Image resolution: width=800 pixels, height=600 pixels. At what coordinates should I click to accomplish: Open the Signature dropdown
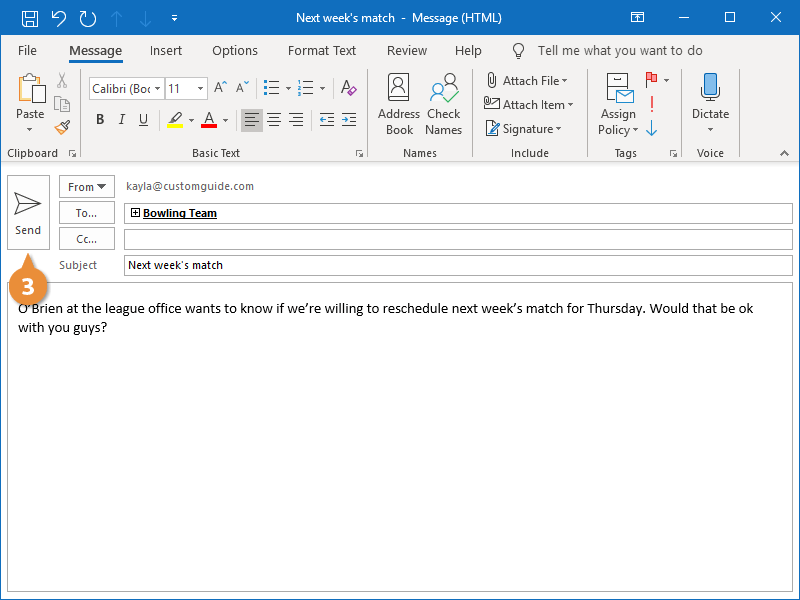tap(523, 129)
